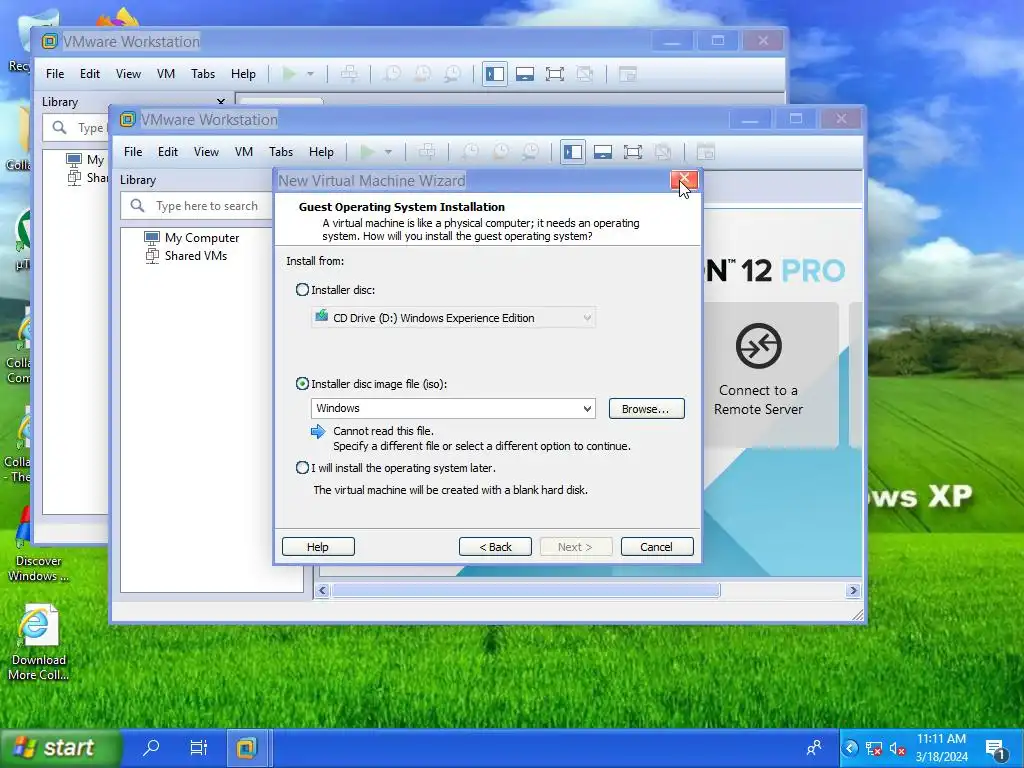Click manage snapshots icon in back window

[453, 74]
